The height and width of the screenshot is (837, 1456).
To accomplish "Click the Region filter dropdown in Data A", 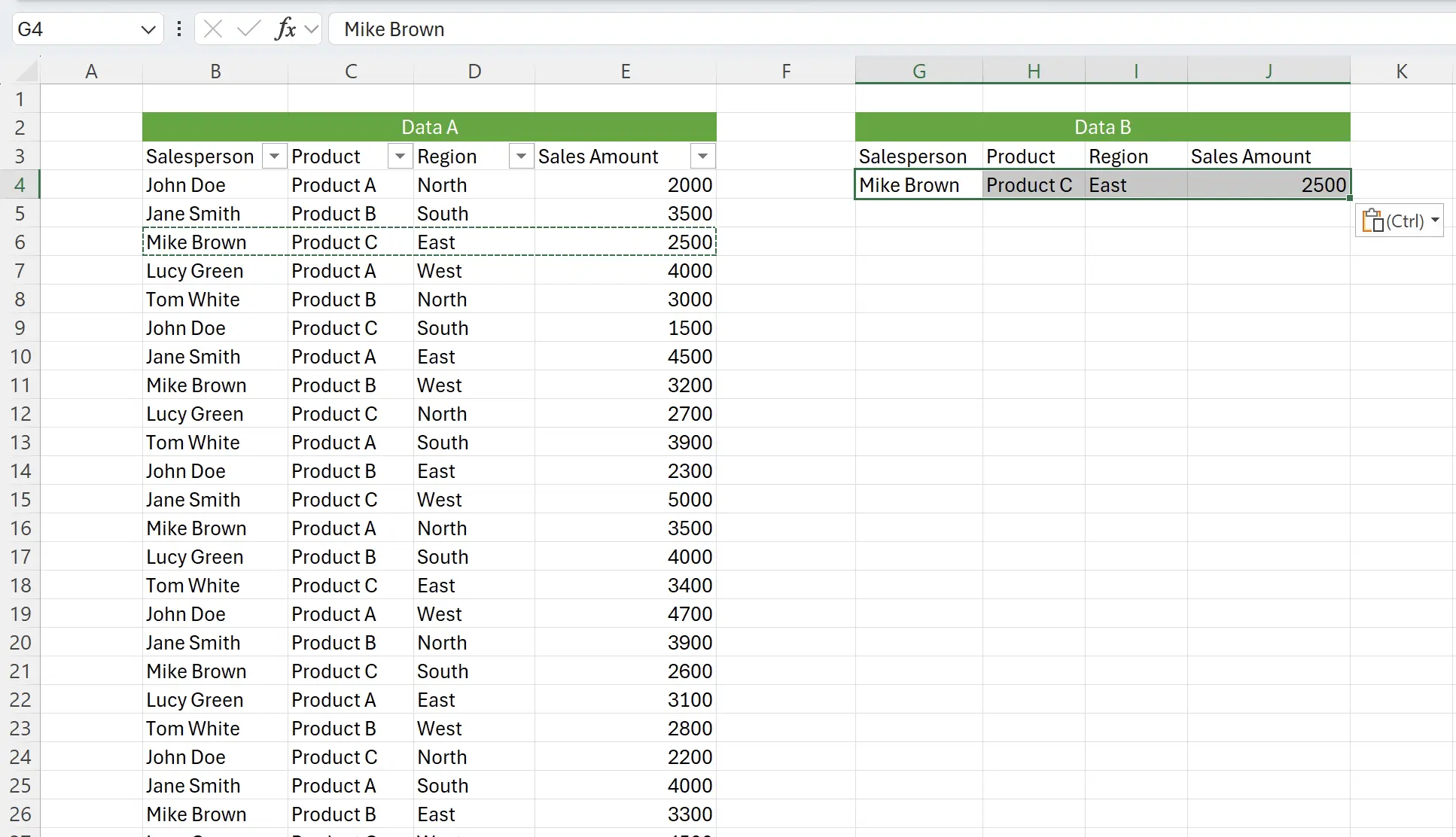I will (x=521, y=156).
